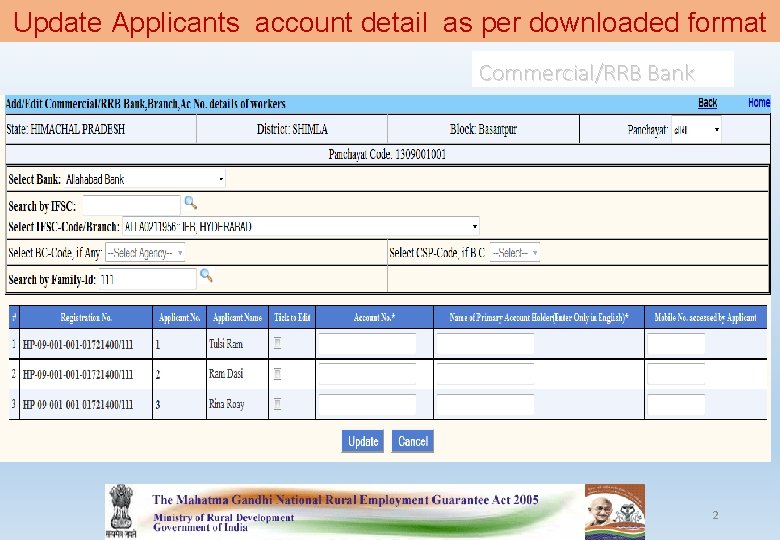Click Primary Account Holder name field for Rina Rosy
Screen dimensions: 780x540
[485, 404]
